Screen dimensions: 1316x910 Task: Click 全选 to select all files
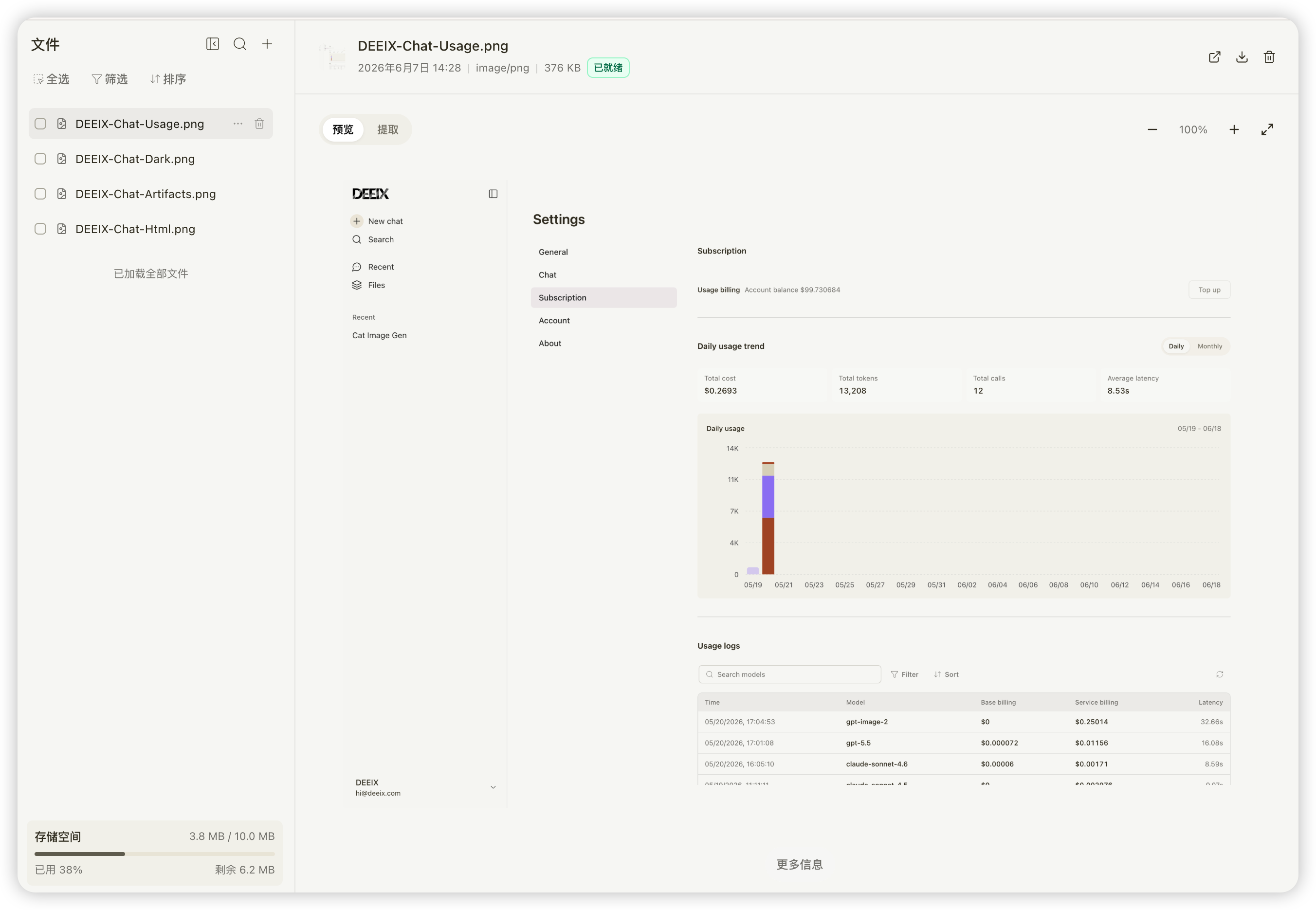coord(51,79)
